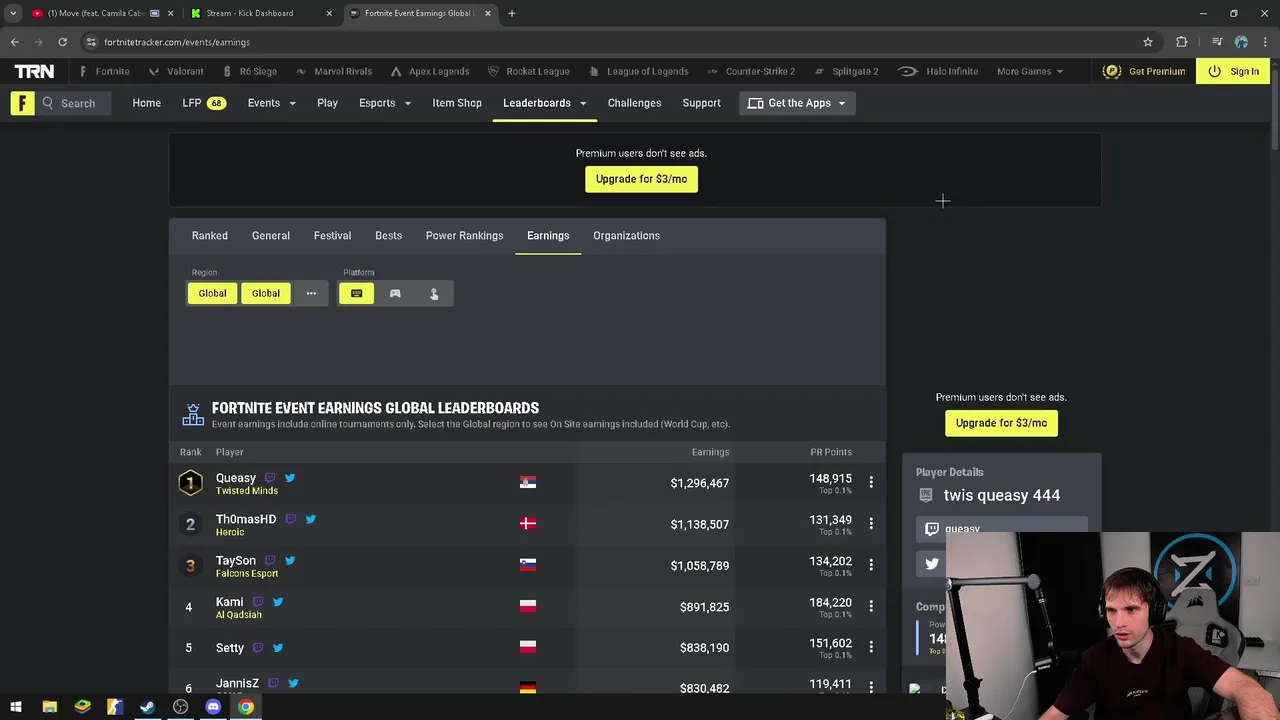Switch to the Organizations tab
1280x720 pixels.
(626, 235)
